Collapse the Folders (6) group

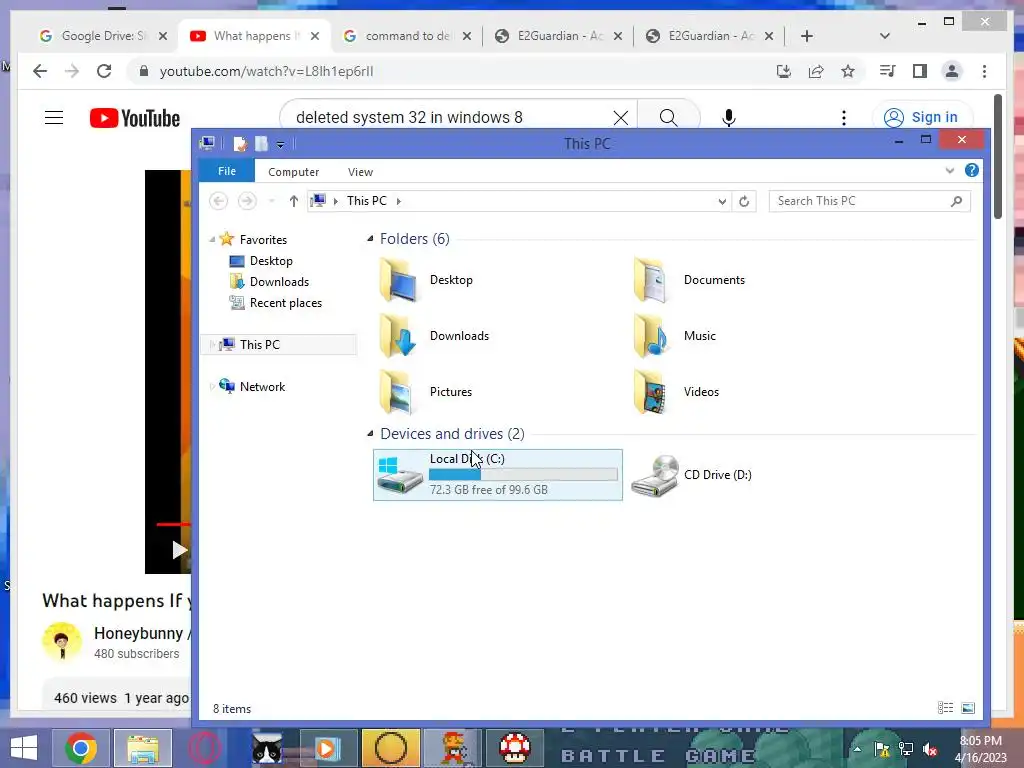click(x=370, y=238)
